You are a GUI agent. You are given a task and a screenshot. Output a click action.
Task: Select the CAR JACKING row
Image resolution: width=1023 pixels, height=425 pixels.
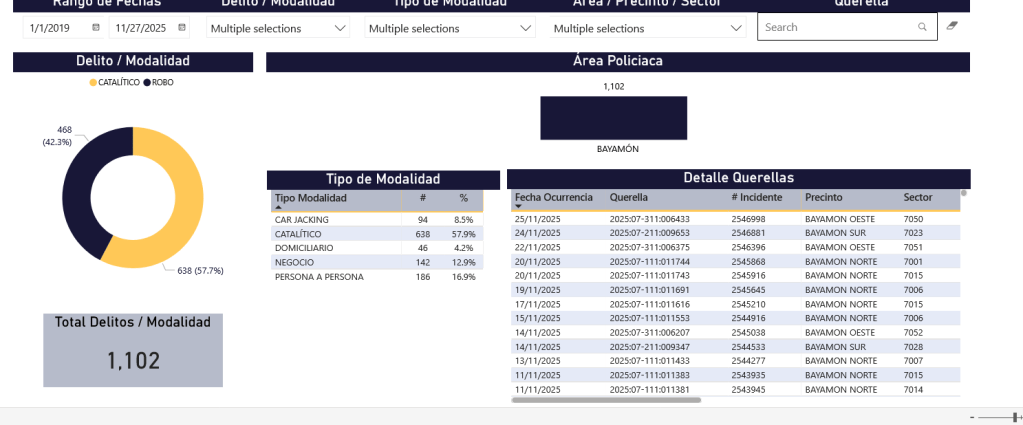click(x=302, y=219)
